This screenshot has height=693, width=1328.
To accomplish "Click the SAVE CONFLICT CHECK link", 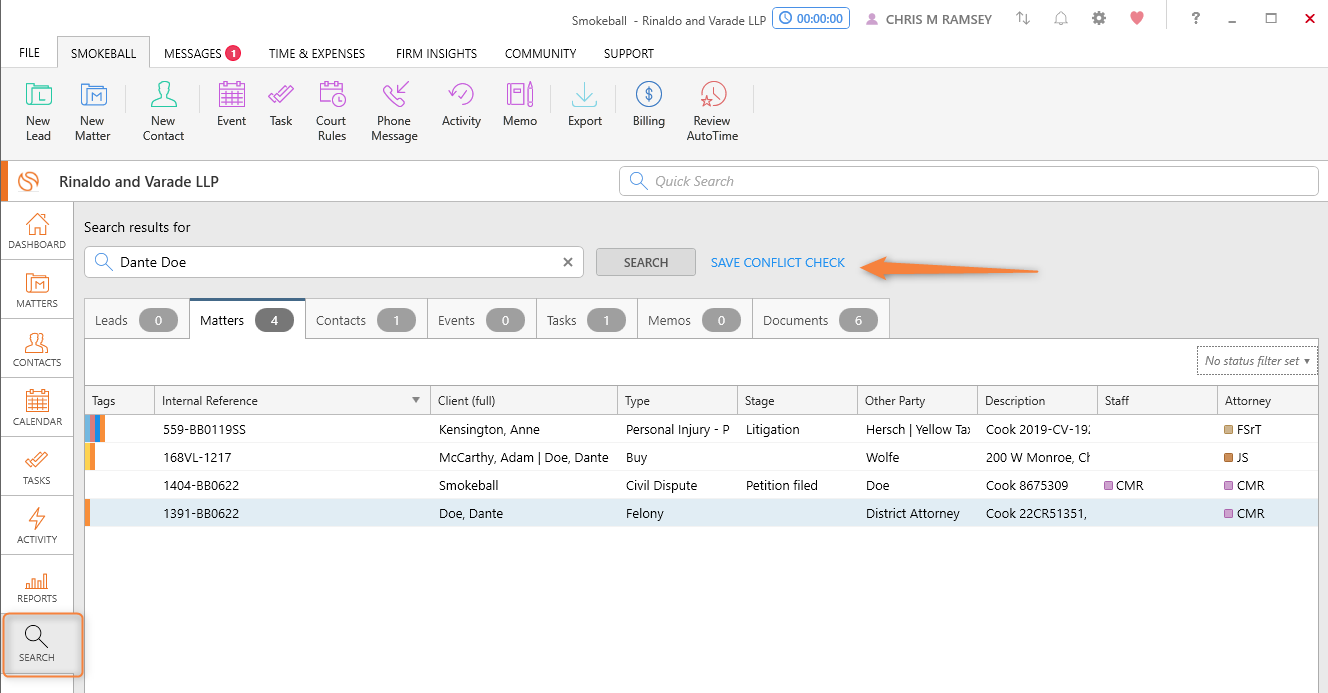I will click(x=778, y=262).
